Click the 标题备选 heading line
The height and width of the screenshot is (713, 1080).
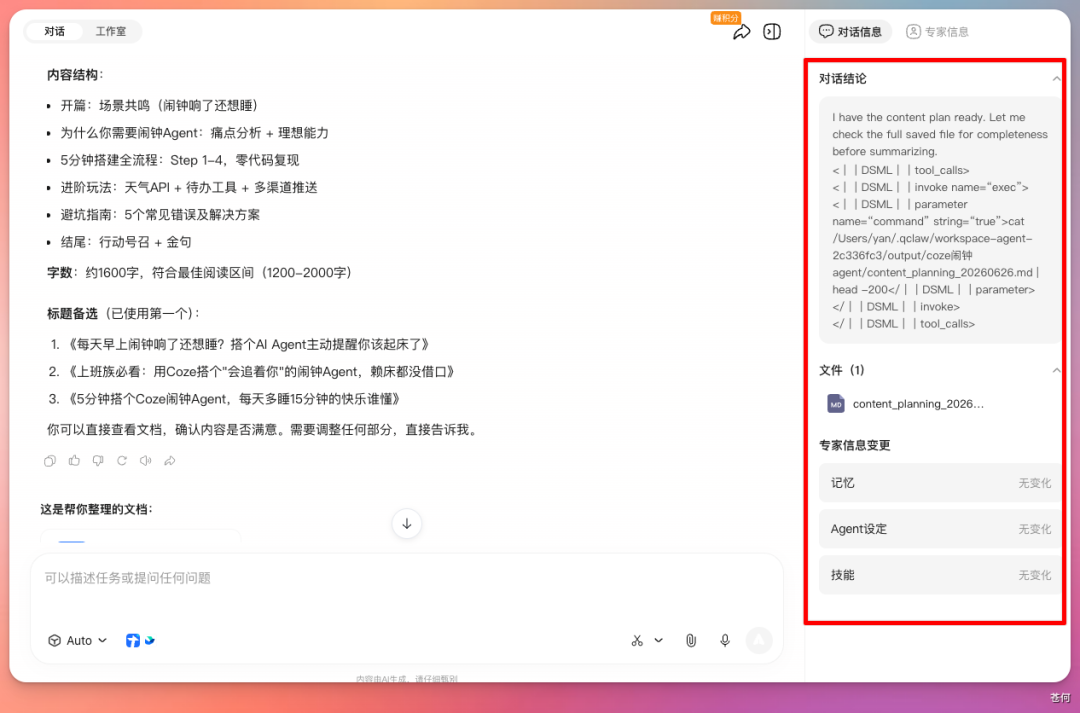pos(123,314)
